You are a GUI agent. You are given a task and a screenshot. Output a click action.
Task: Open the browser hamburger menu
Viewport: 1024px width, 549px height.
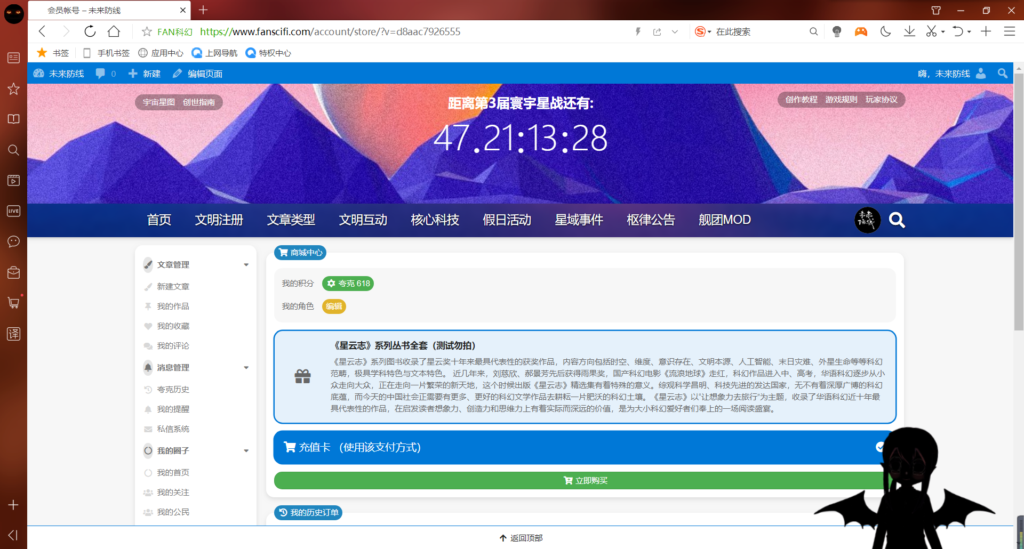tap(1009, 31)
